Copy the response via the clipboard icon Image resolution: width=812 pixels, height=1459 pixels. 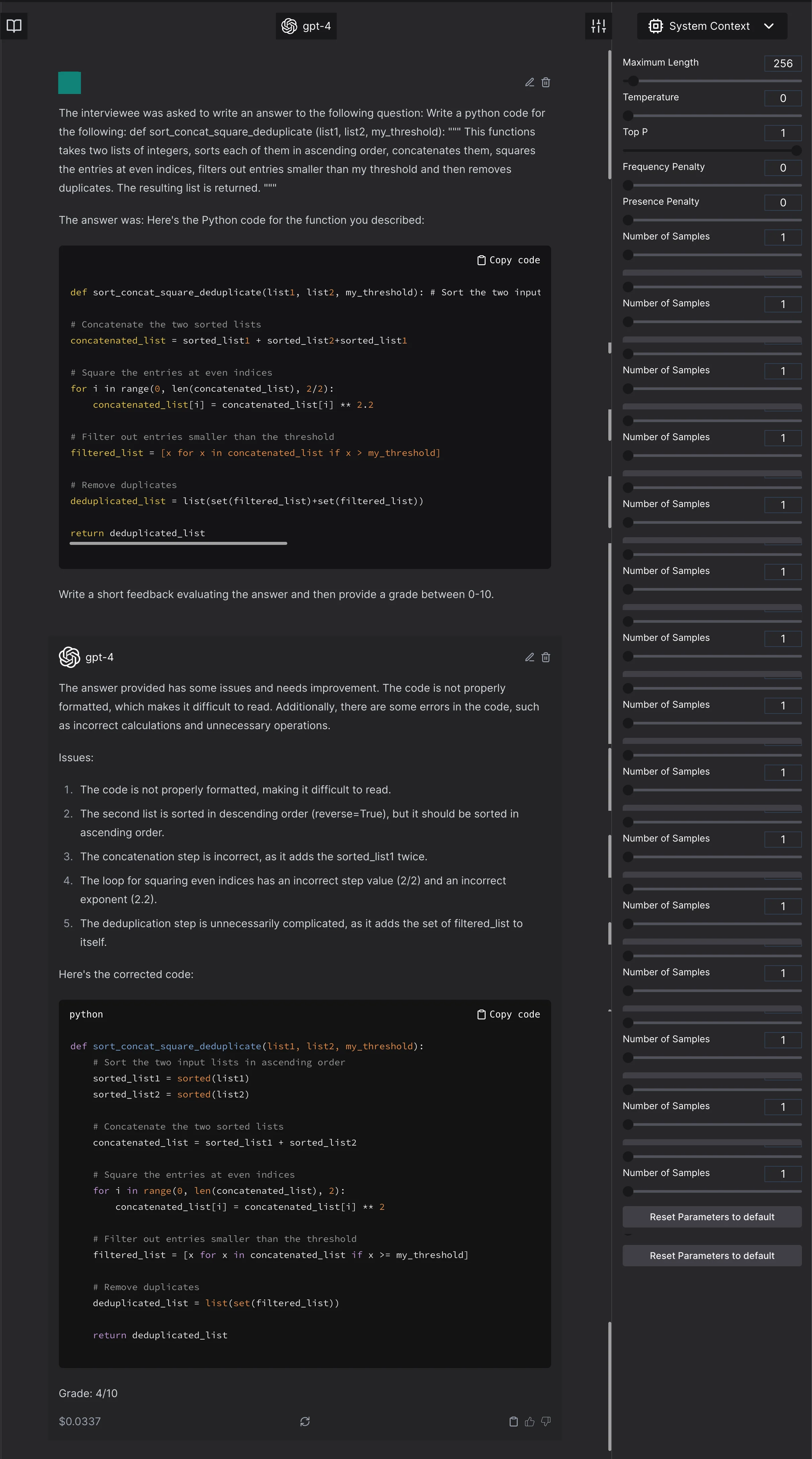pos(514,1422)
